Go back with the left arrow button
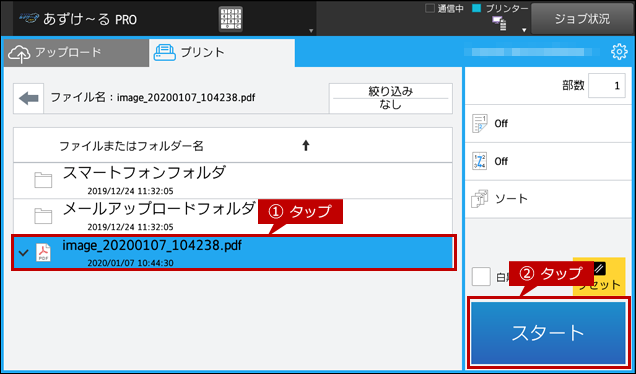 [28, 98]
